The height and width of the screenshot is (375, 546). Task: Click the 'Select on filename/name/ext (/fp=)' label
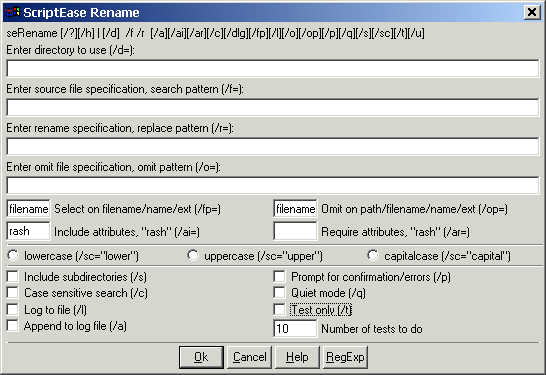point(138,209)
